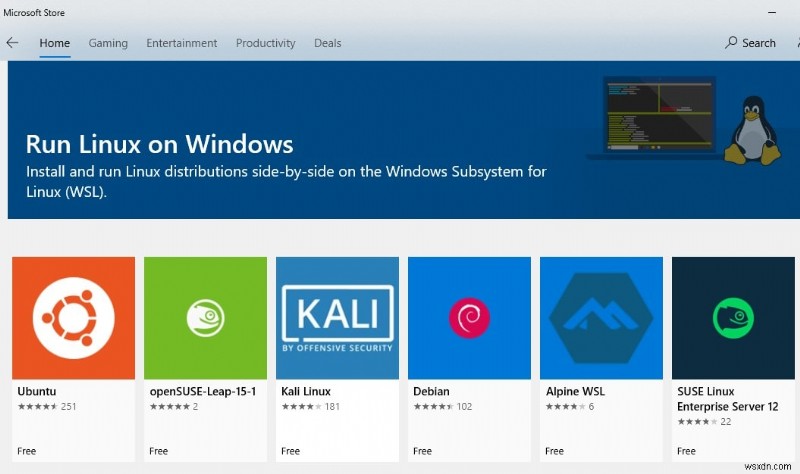Click Ubuntu's star rating with 251 reviews
The width and height of the screenshot is (800, 474).
46,407
